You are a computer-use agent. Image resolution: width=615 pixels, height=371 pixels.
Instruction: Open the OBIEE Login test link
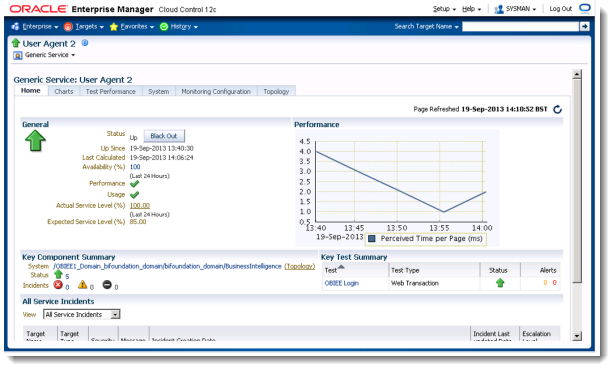tap(342, 283)
